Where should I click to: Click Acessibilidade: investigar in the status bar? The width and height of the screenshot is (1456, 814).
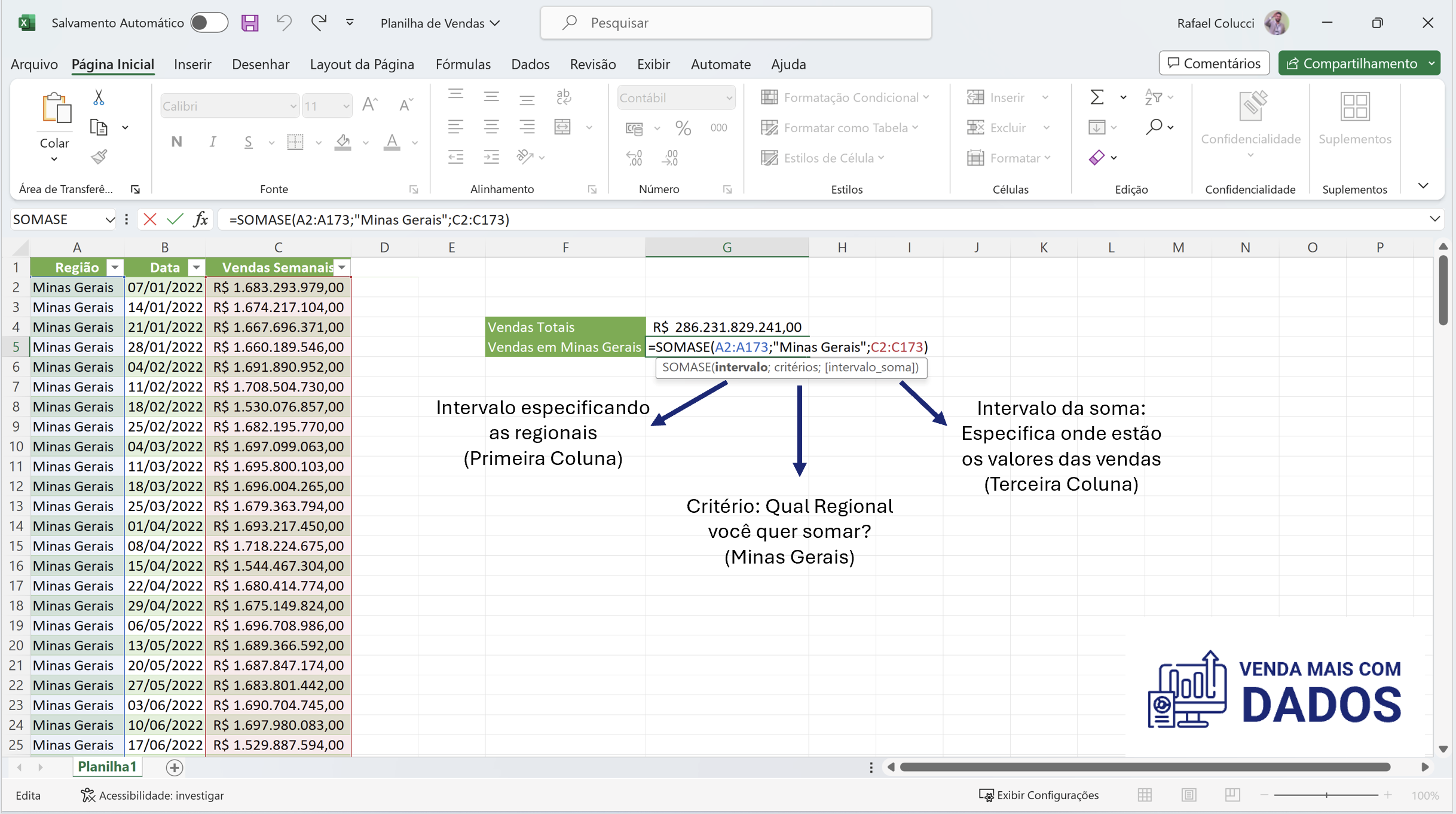[x=152, y=795]
